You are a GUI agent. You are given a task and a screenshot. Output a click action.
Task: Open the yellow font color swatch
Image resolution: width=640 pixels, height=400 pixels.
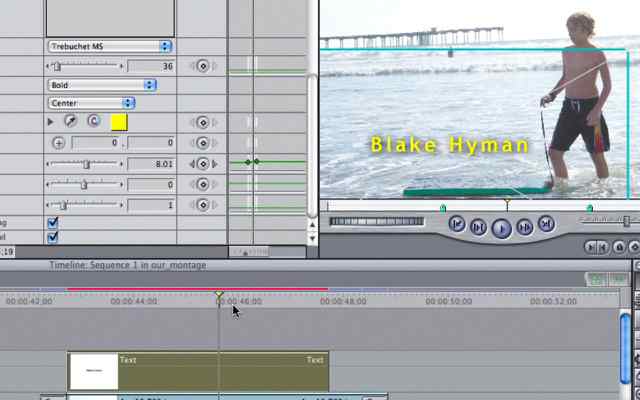tap(120, 122)
